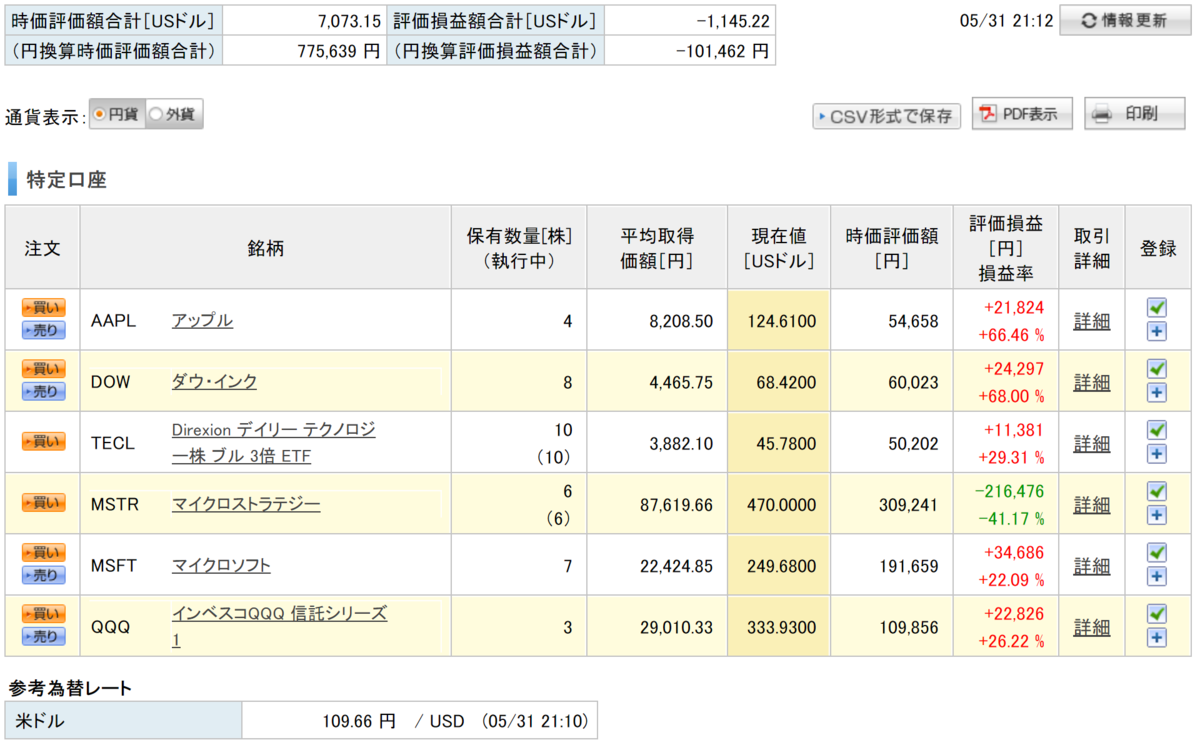Open 詳細 details for QQQ row
Screen dimensions: 1200x740
click(x=1091, y=627)
